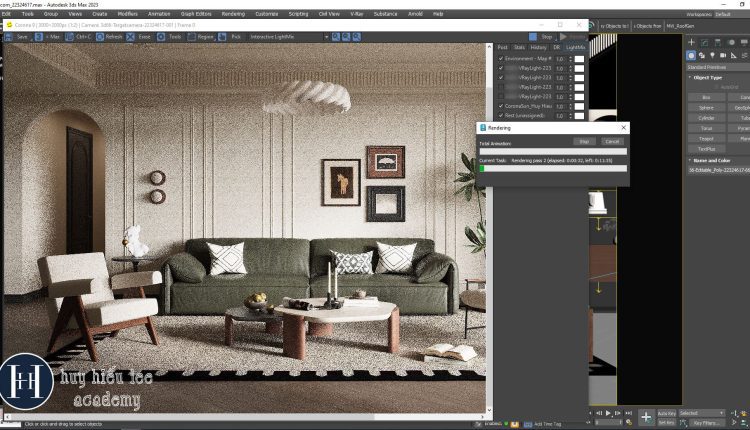Click the Refresh icon in the frame buffer

[100, 37]
